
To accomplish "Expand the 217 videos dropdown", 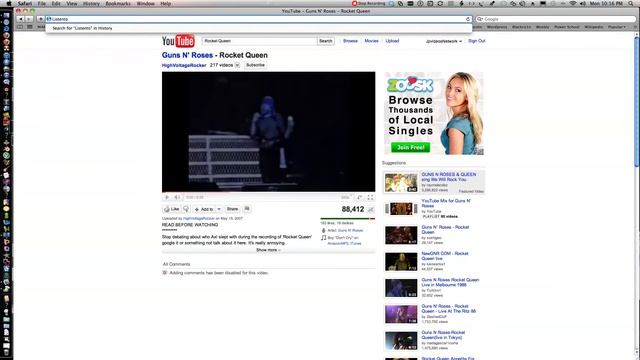I will 237,65.
